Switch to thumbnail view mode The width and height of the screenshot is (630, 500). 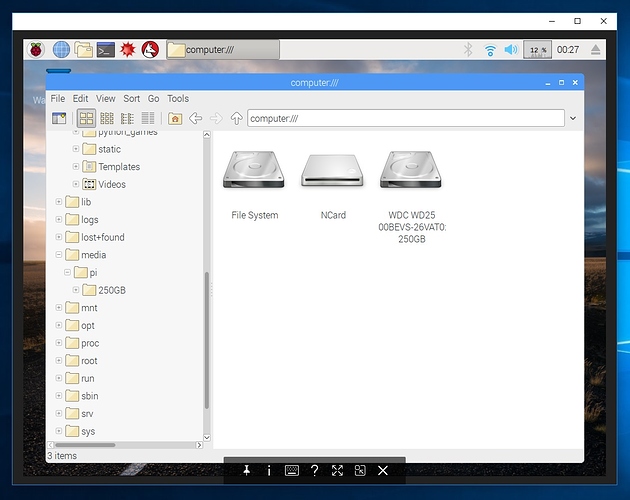(x=107, y=118)
